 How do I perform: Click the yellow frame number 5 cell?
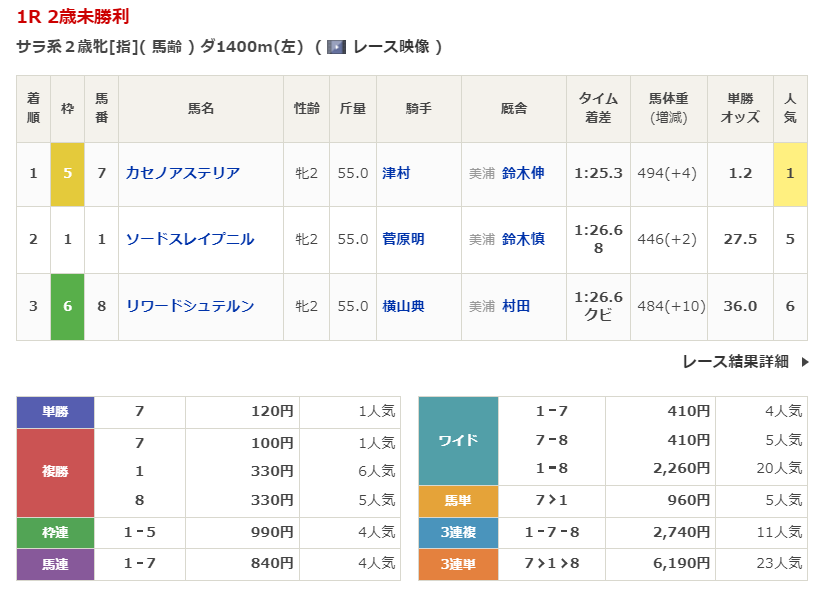pos(67,173)
